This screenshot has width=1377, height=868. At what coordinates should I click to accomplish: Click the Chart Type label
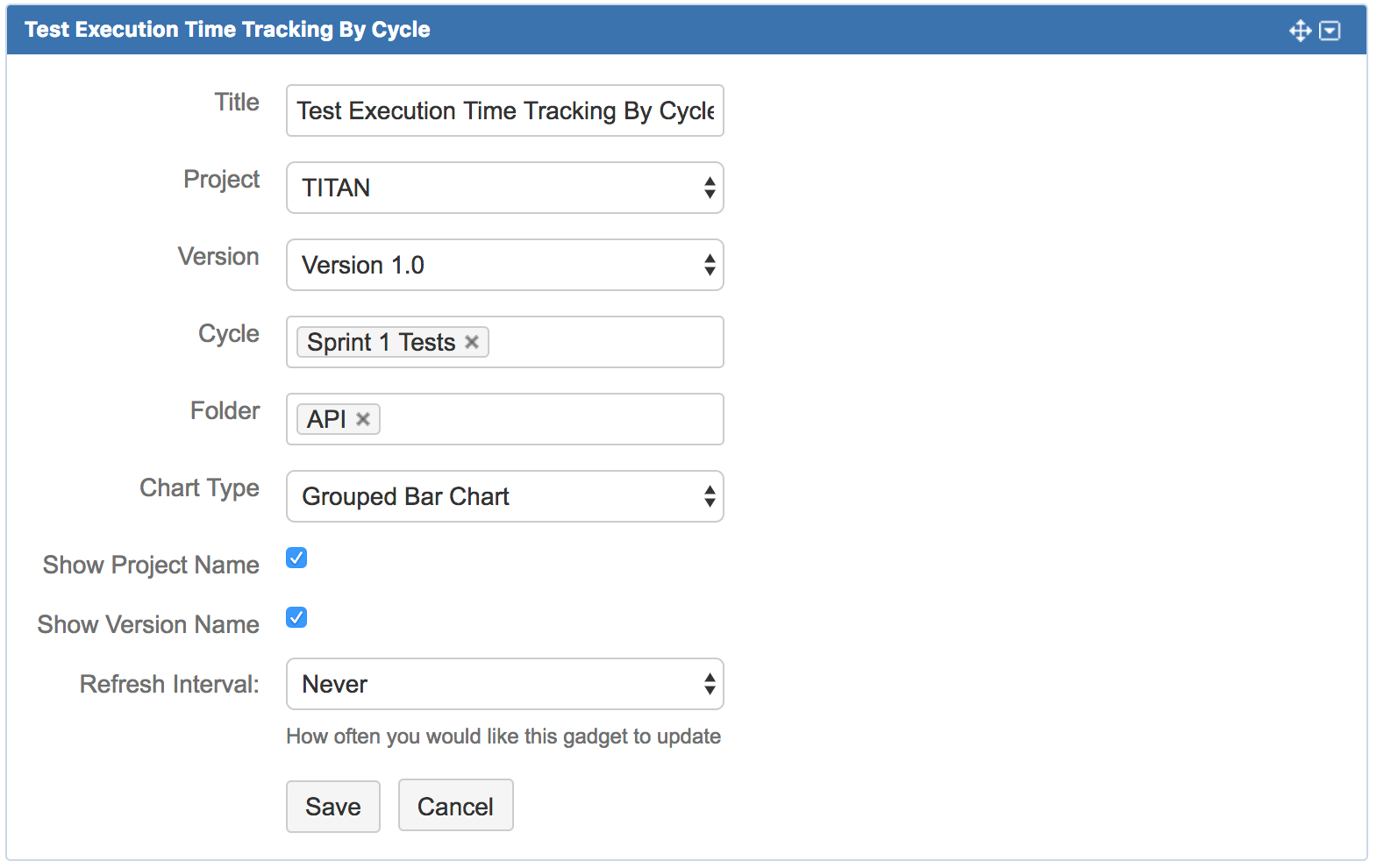tap(199, 488)
